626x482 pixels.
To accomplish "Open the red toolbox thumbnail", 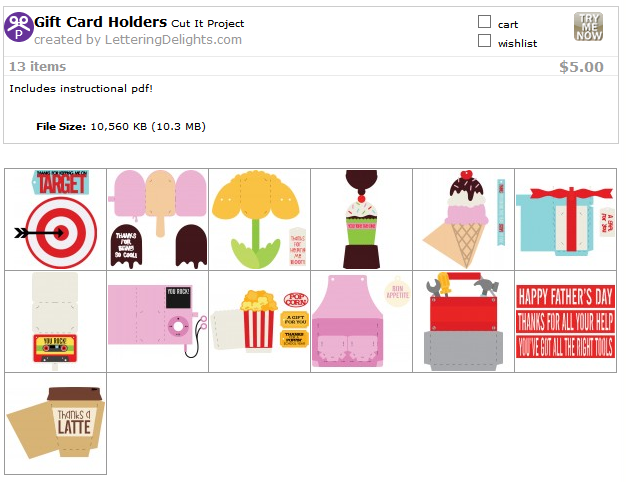I will (x=464, y=321).
